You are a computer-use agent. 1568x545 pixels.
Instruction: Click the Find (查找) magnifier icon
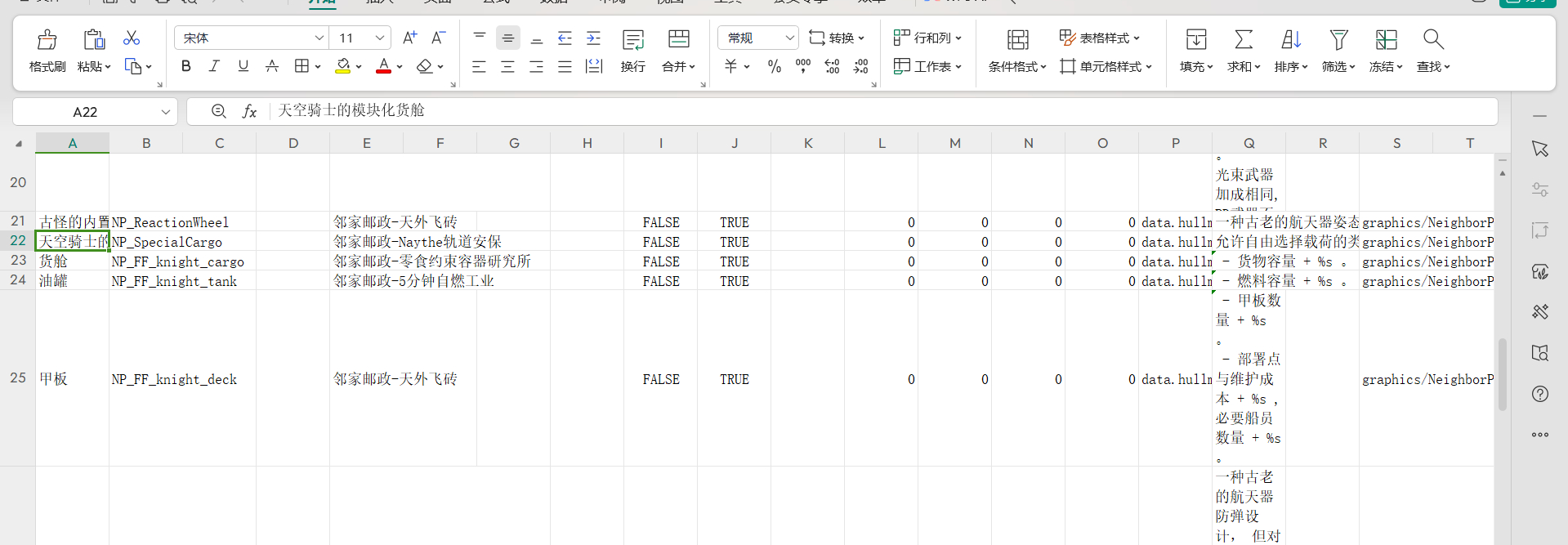[1432, 39]
